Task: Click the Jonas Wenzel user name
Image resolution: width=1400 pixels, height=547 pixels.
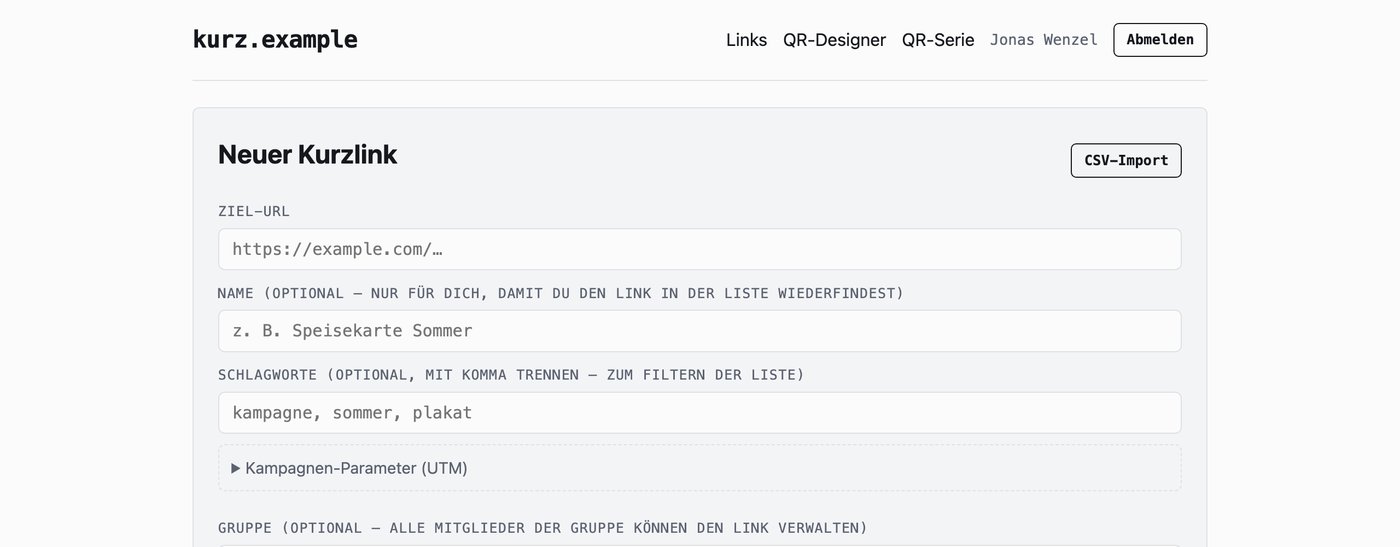Action: (x=1044, y=40)
